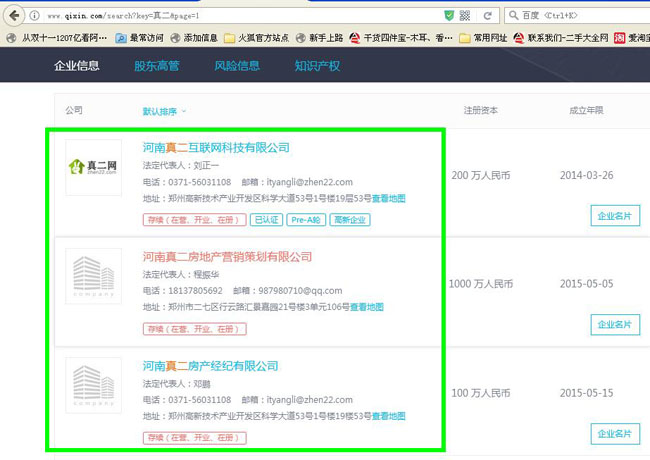Switch to the 企业信息 tab
The width and height of the screenshot is (650, 460).
[77, 65]
